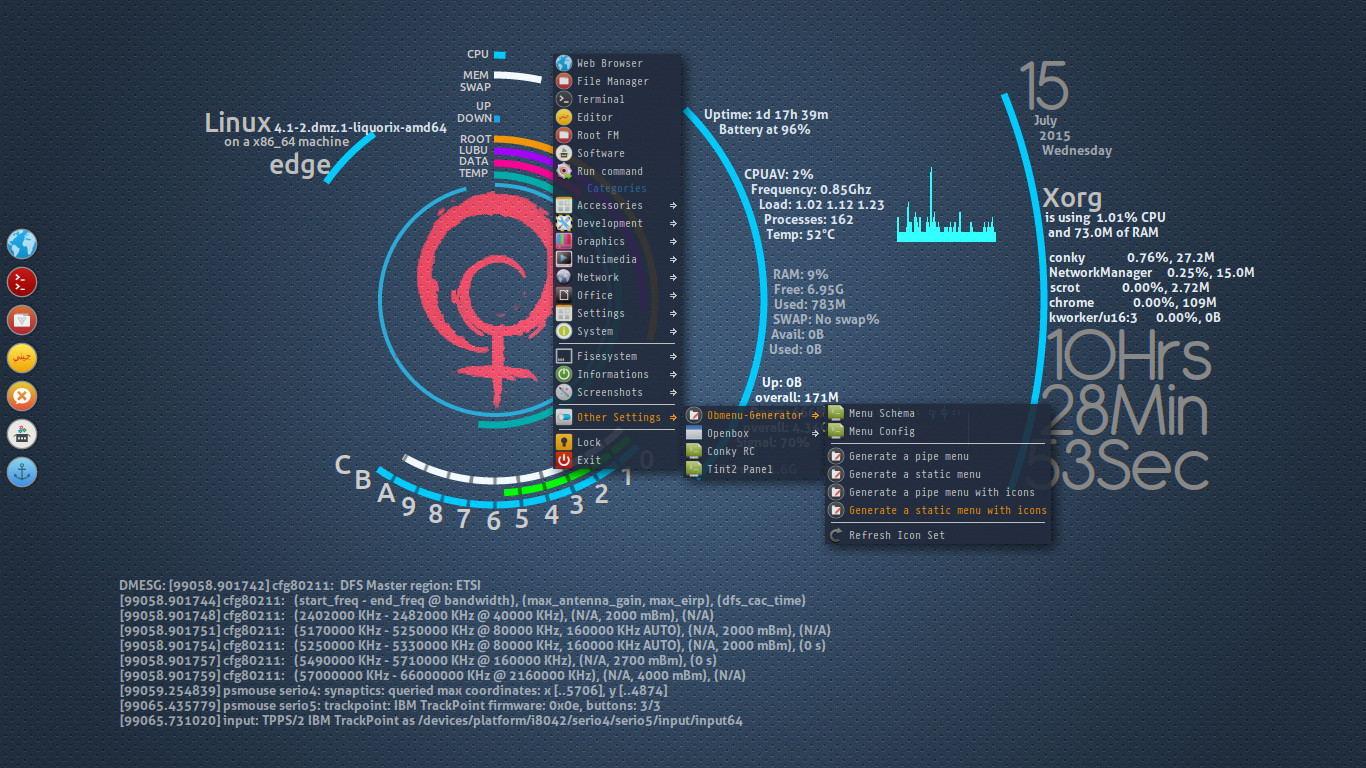This screenshot has width=1366, height=768.
Task: Click the red Exit power icon
Action: tap(564, 460)
